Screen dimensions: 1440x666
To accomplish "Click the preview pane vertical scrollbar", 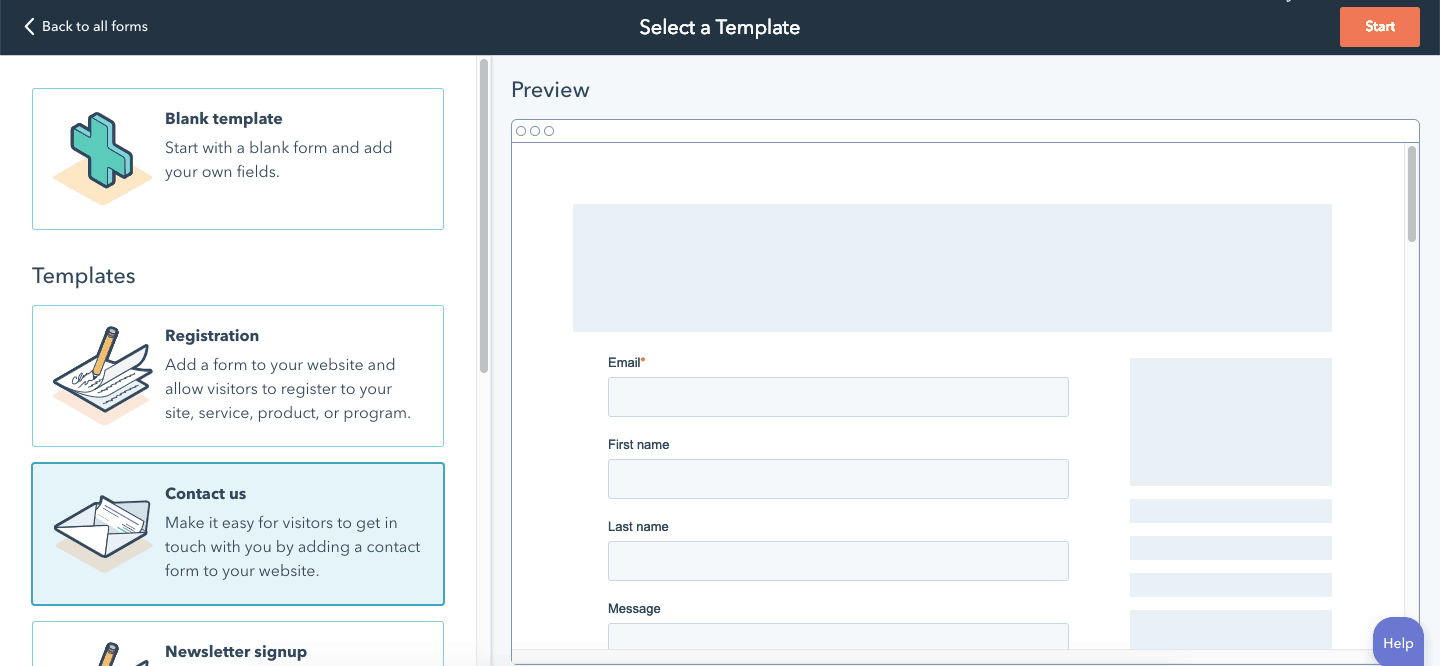I will coord(1412,194).
